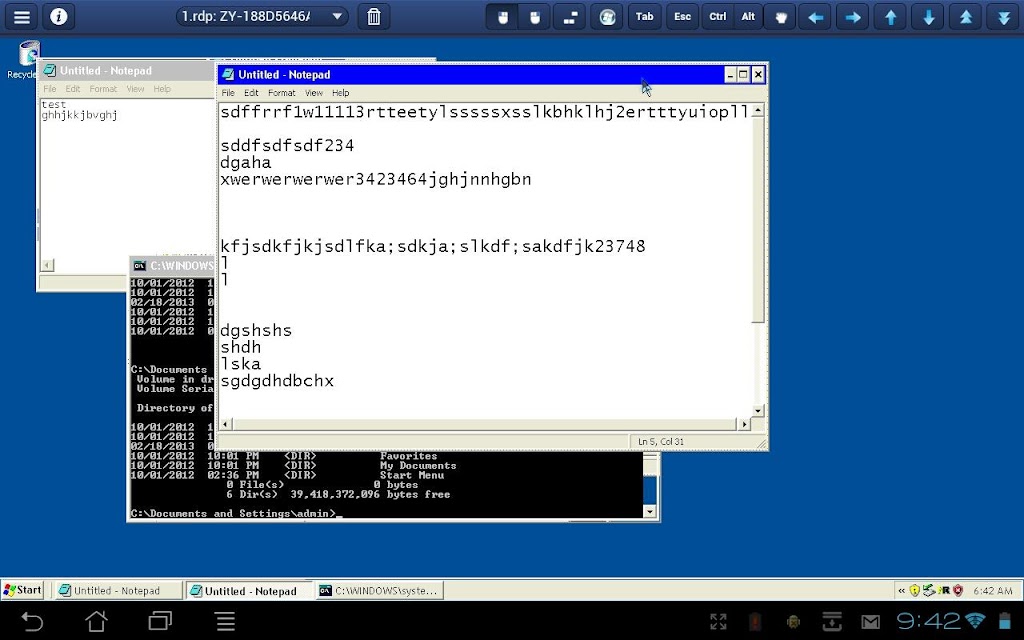Click the front Notepad title bar icon
1024x640 pixels.
point(228,74)
